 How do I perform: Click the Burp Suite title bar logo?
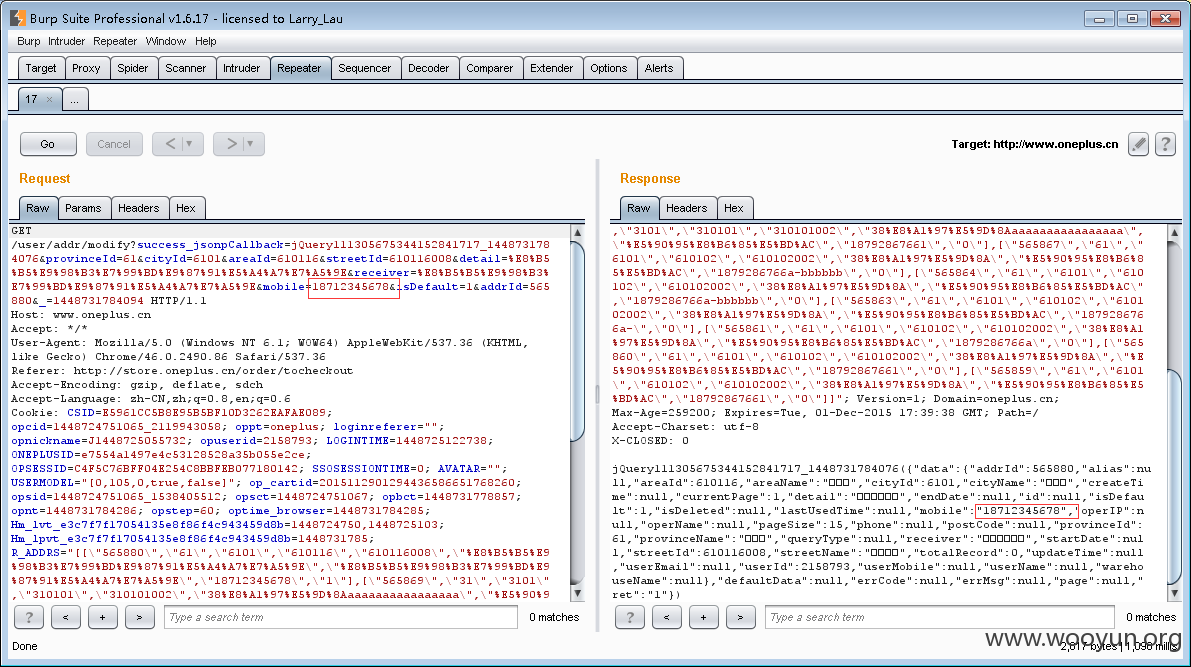pyautogui.click(x=17, y=18)
